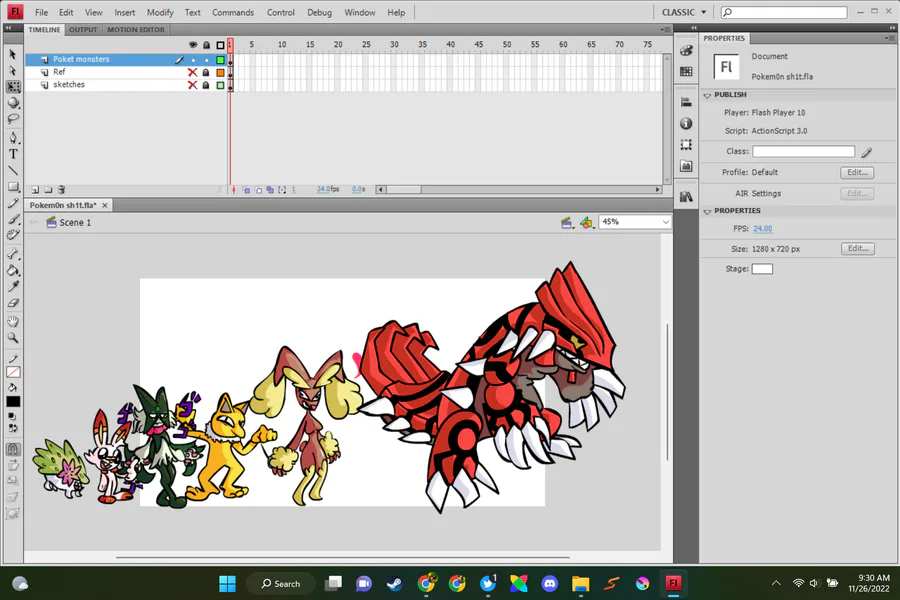Click the New Layer icon
Viewport: 900px width, 600px height.
click(35, 189)
